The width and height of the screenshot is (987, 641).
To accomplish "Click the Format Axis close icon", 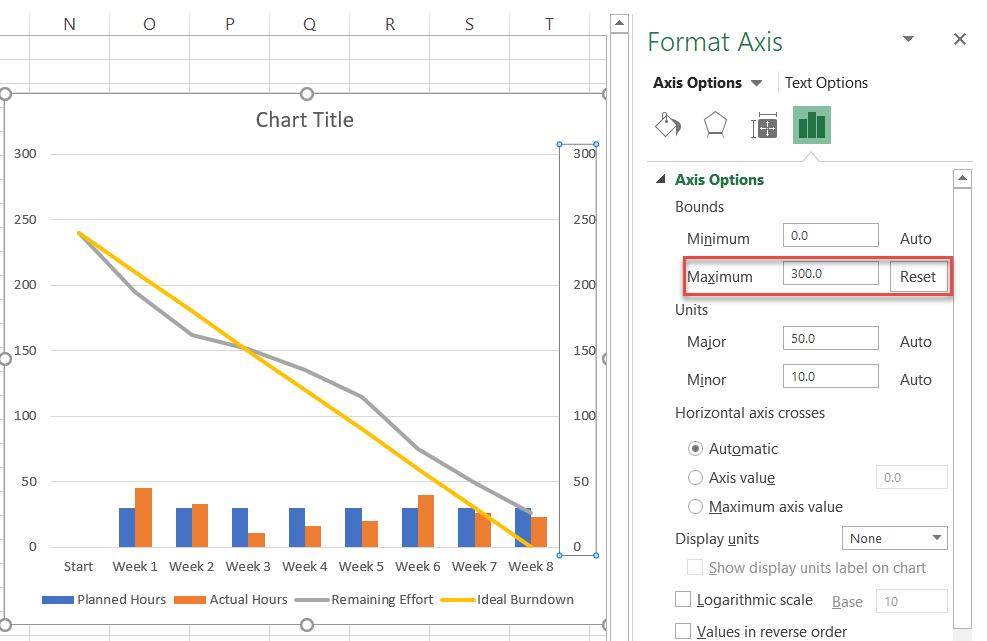I will (959, 39).
